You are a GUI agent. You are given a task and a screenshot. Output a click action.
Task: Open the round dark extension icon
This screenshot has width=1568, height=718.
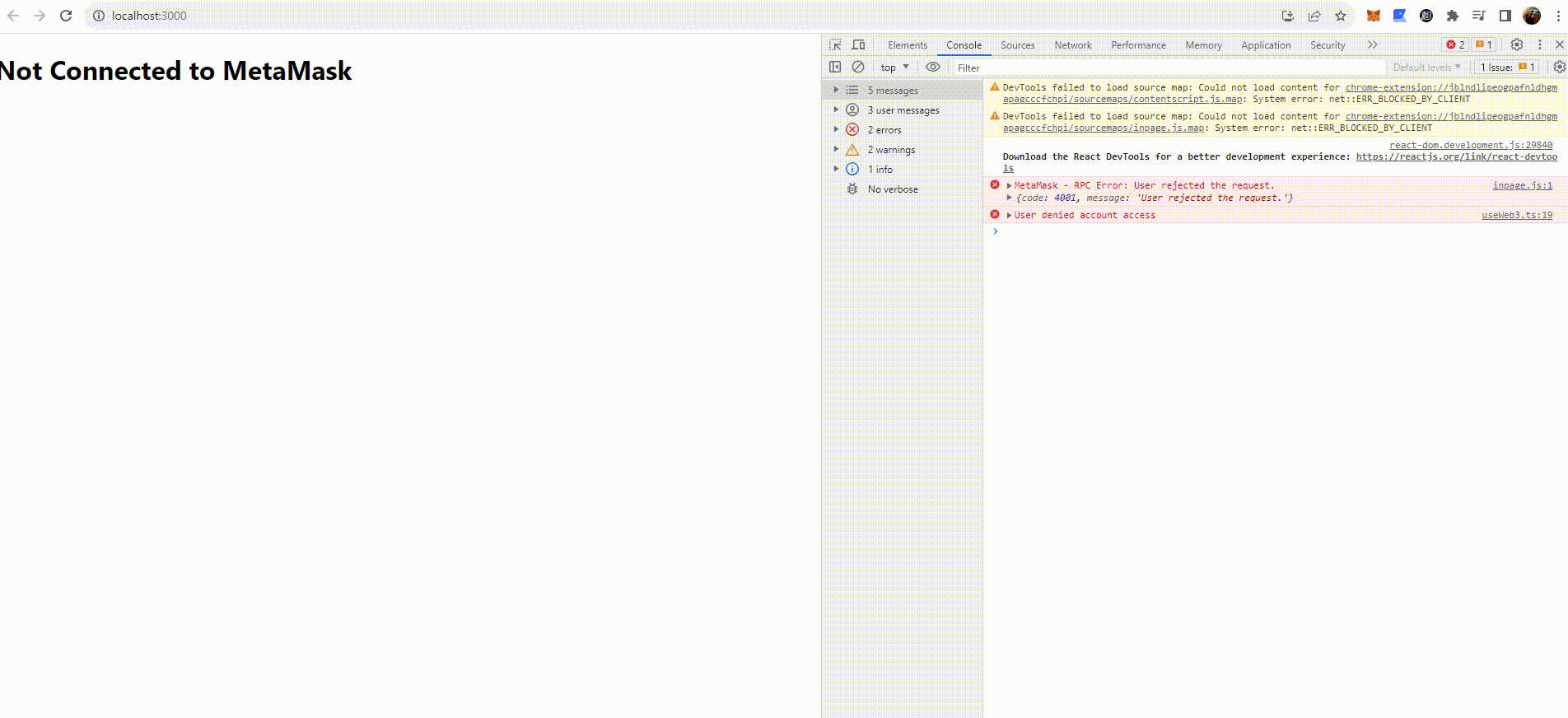[1426, 16]
